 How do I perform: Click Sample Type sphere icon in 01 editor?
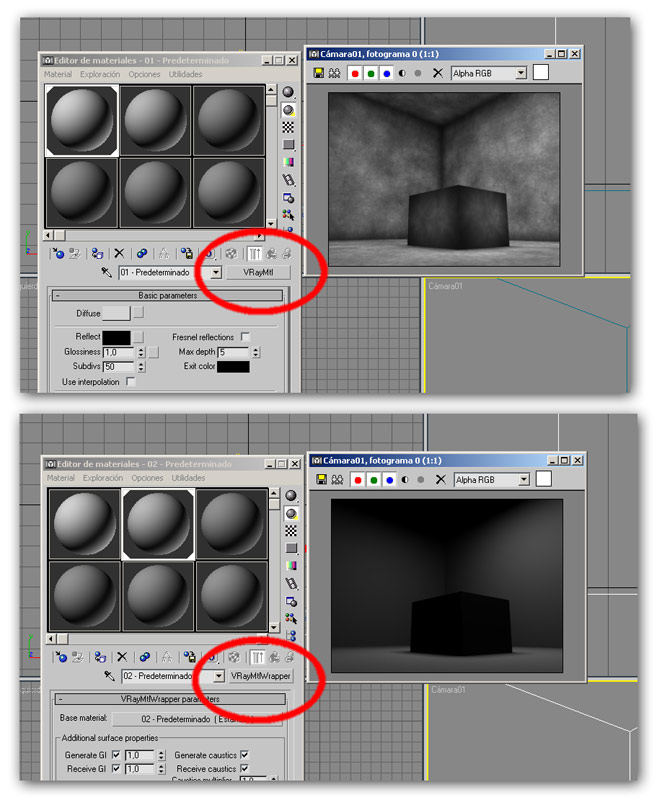288,92
